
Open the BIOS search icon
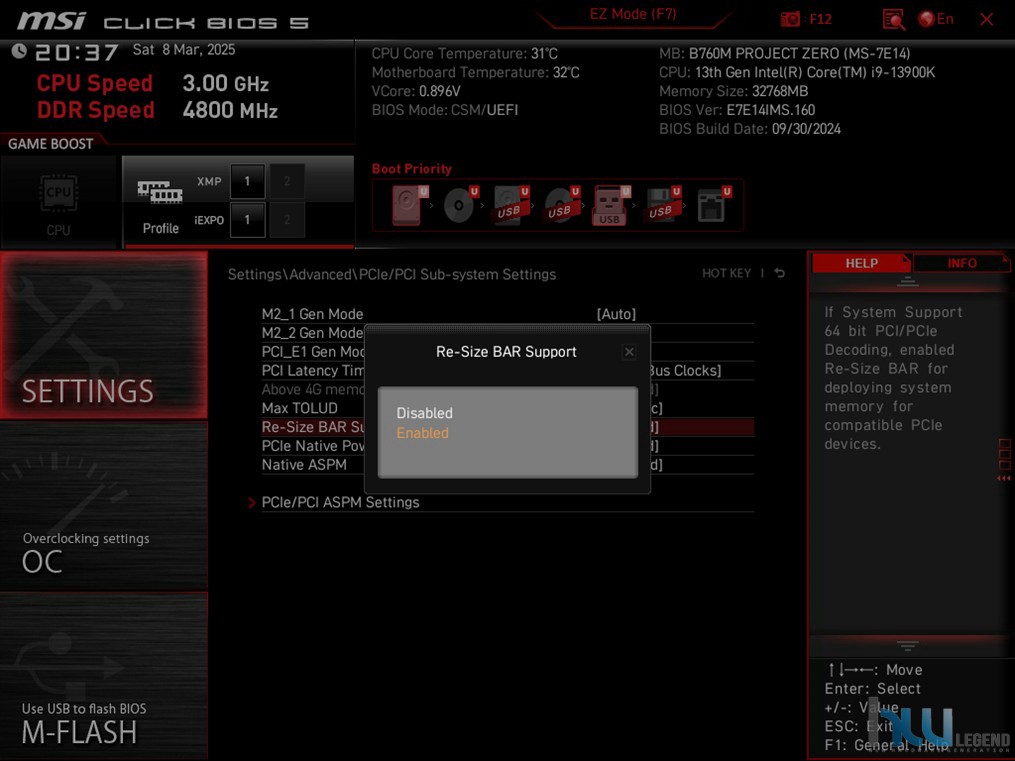pos(893,19)
